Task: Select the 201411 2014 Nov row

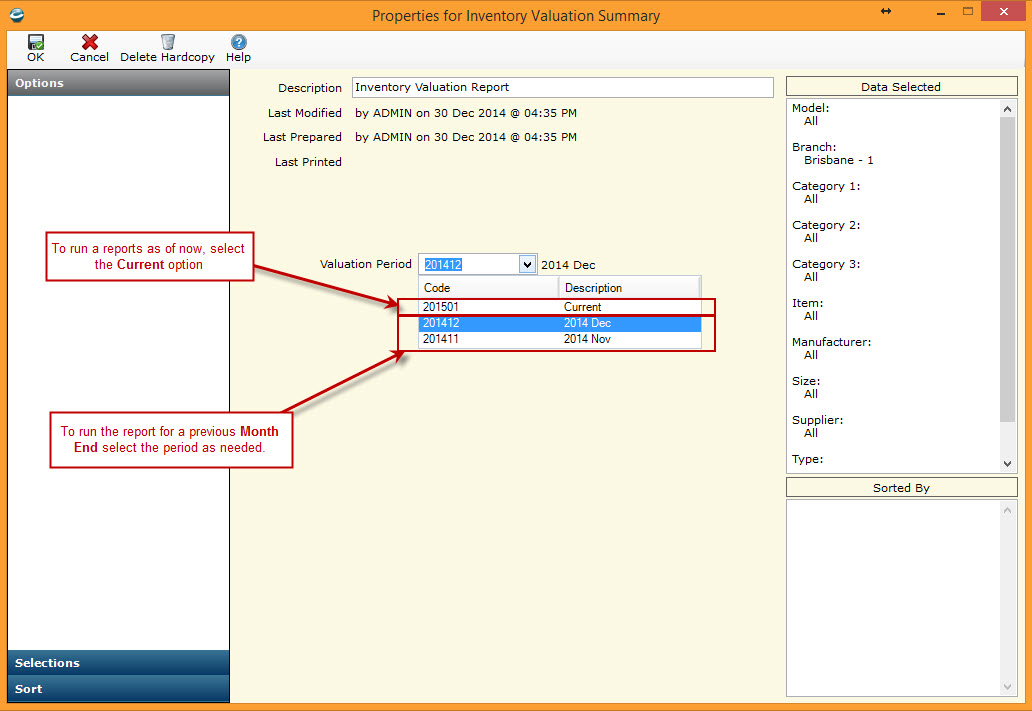Action: pos(559,339)
